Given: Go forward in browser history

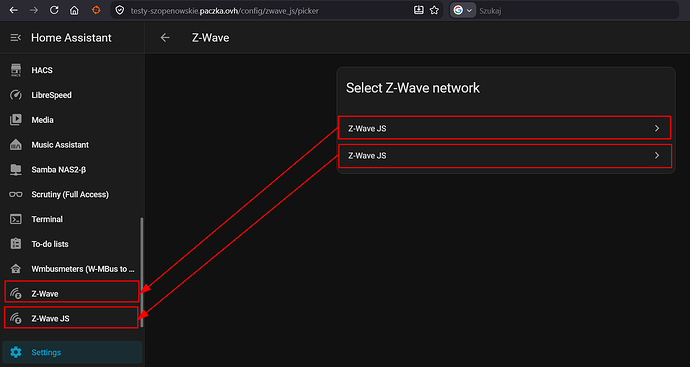Looking at the screenshot, I should click(x=34, y=11).
